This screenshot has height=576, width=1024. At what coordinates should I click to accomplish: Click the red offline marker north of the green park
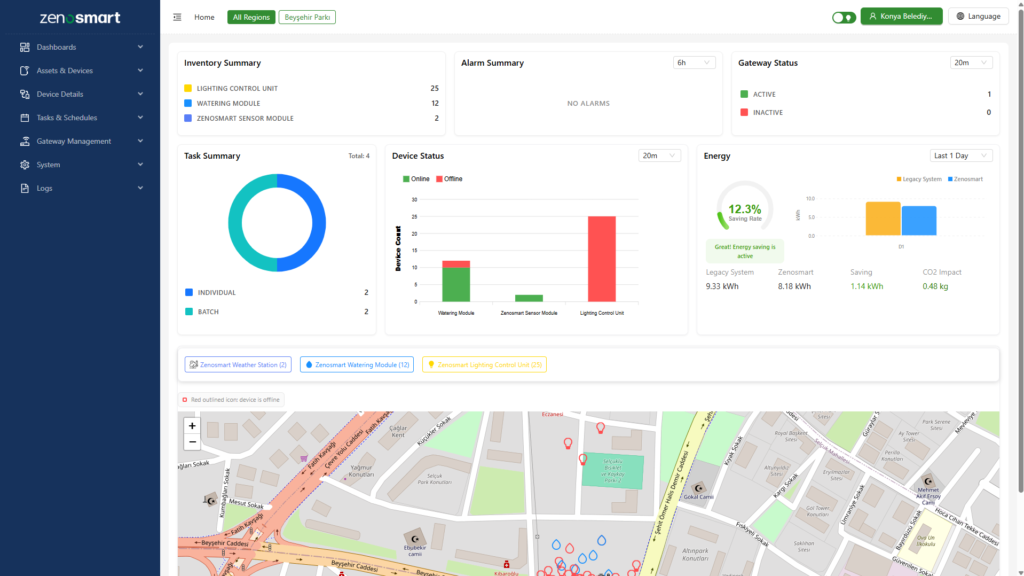click(600, 428)
